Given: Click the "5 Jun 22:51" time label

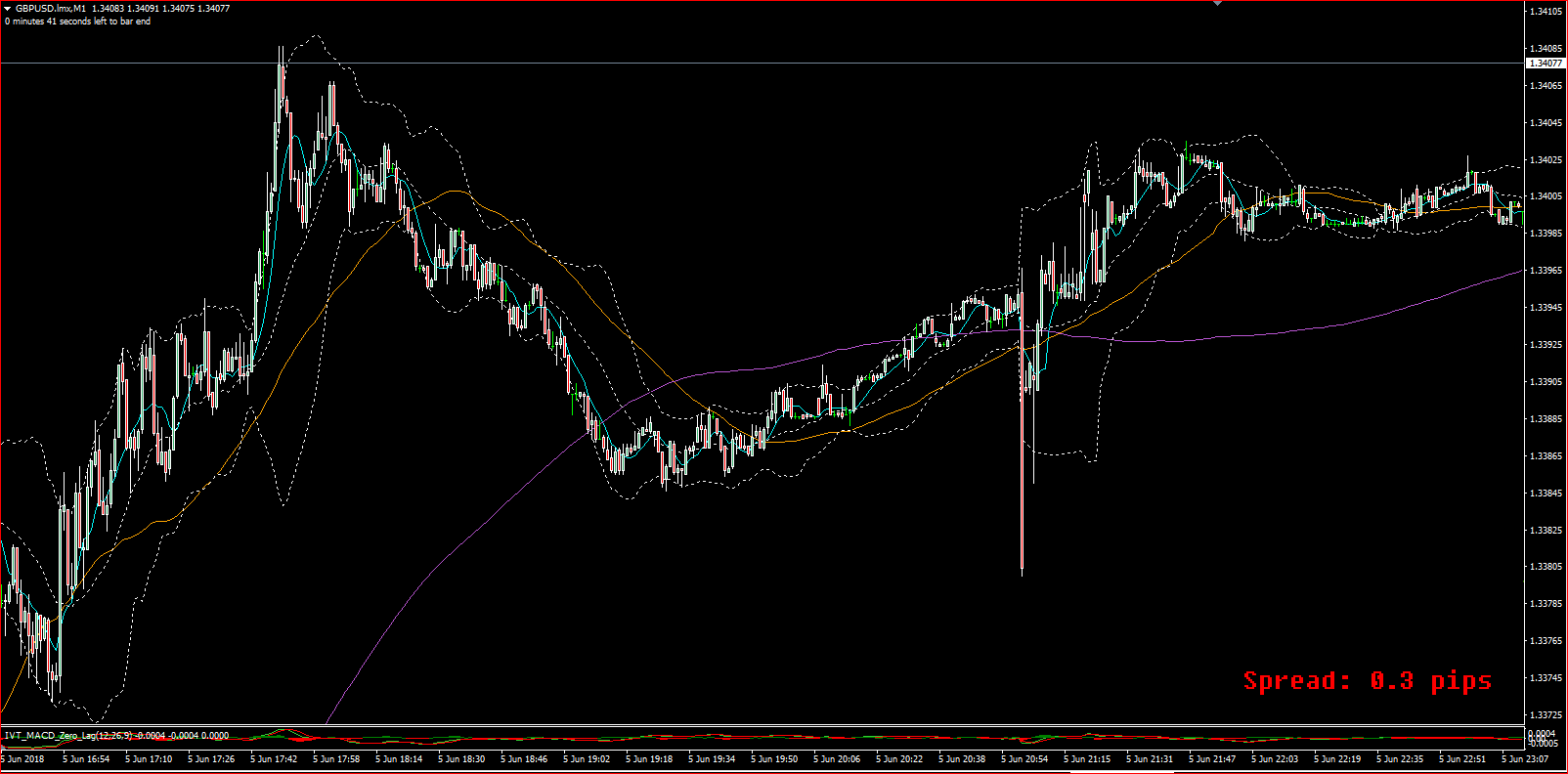Looking at the screenshot, I should pos(1462,759).
